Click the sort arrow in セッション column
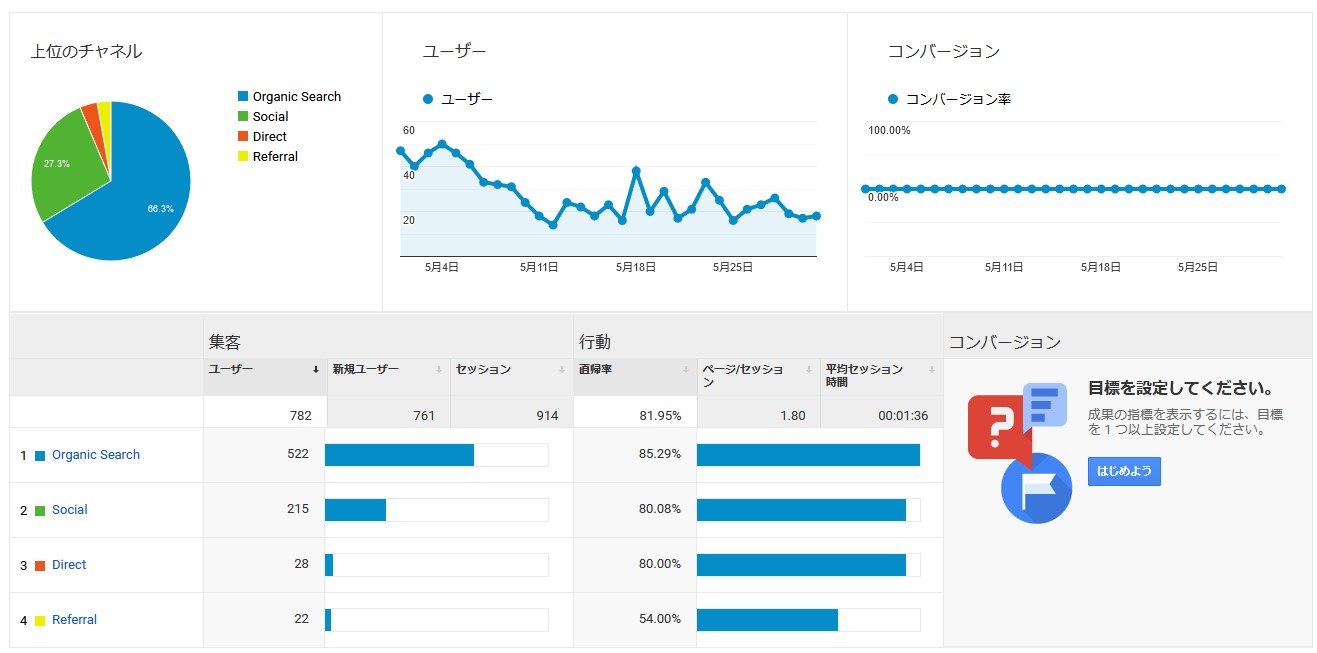The width and height of the screenshot is (1317, 653). [563, 370]
